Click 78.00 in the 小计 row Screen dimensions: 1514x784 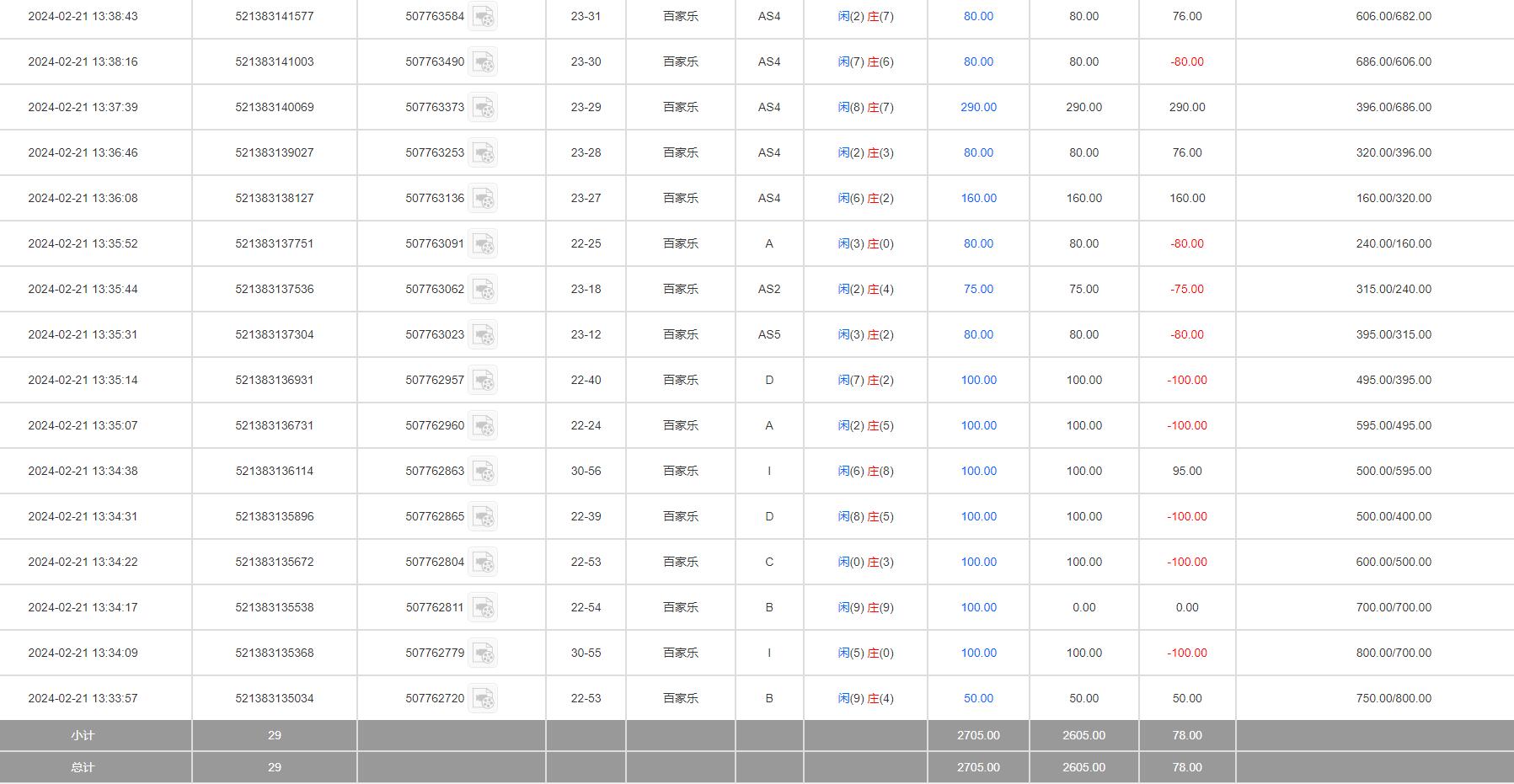coord(1187,735)
